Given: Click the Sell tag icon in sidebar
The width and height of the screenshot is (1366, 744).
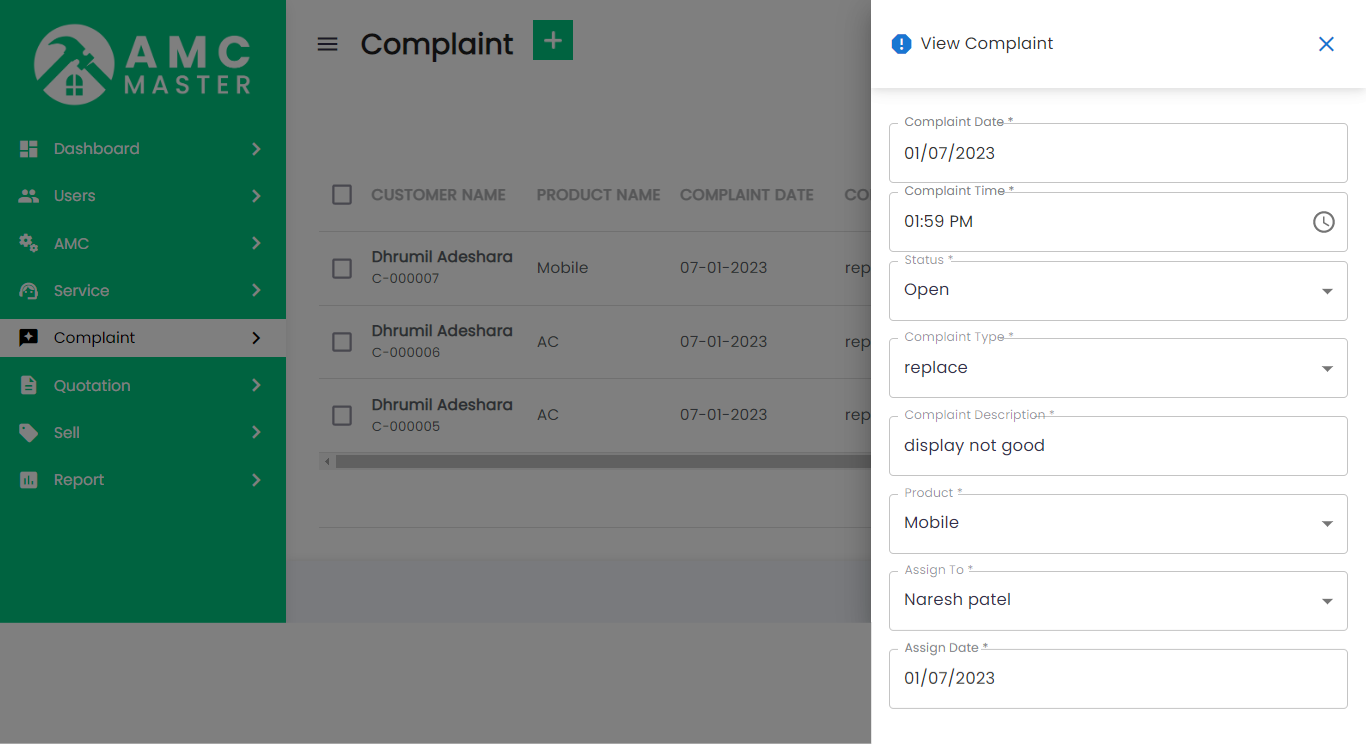Looking at the screenshot, I should click(x=29, y=433).
